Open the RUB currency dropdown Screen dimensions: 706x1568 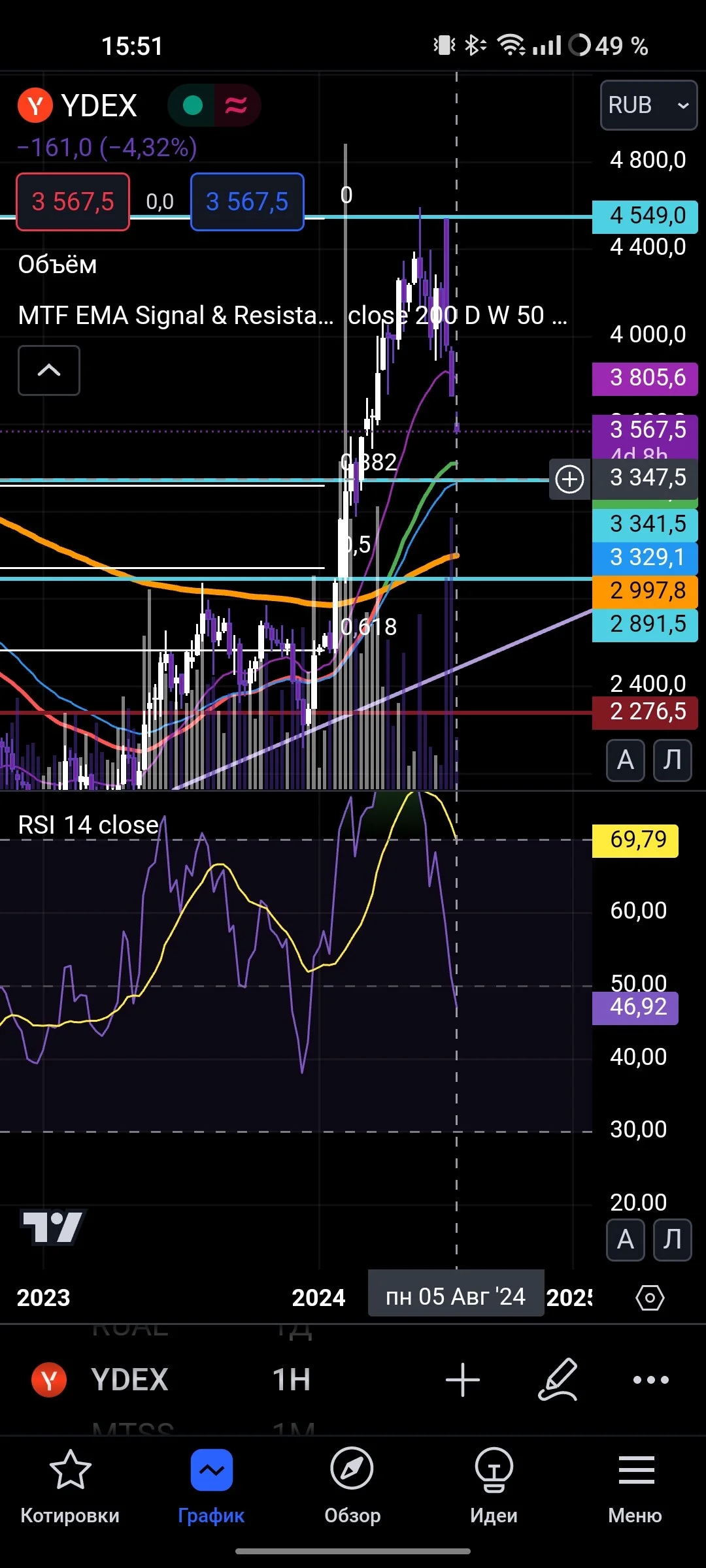[x=648, y=105]
